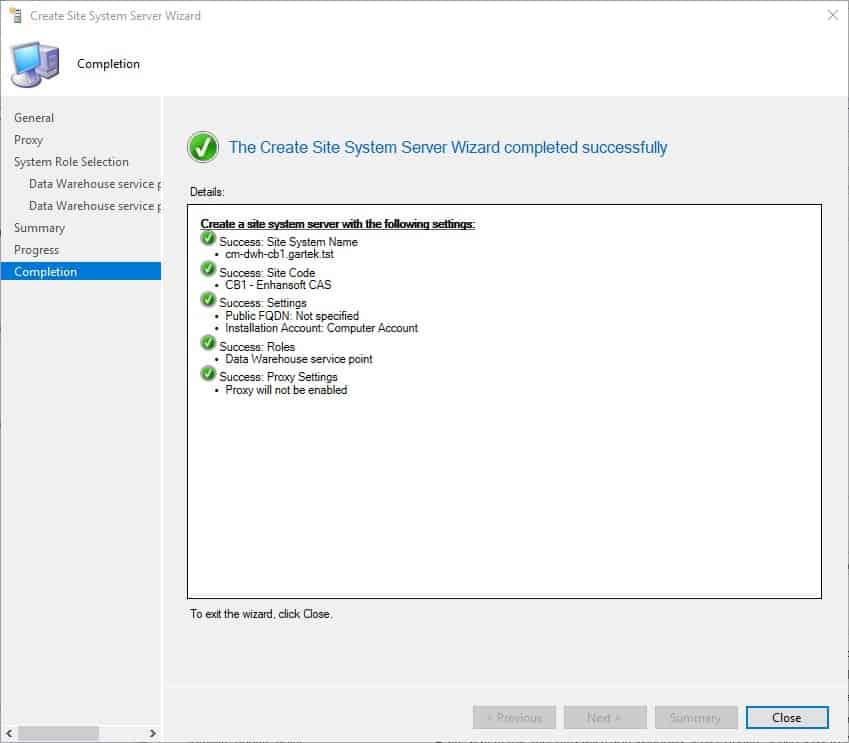Select the Summary step in the sidebar
The image size is (849, 743).
(x=39, y=227)
